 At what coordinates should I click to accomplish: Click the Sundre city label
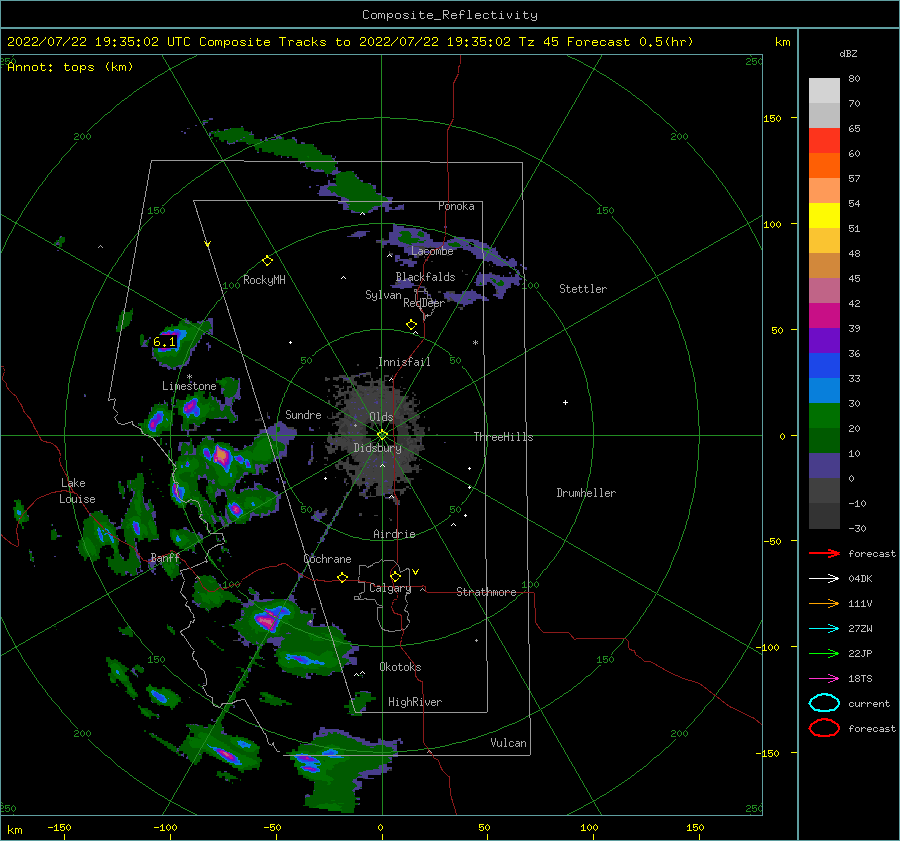coord(303,415)
